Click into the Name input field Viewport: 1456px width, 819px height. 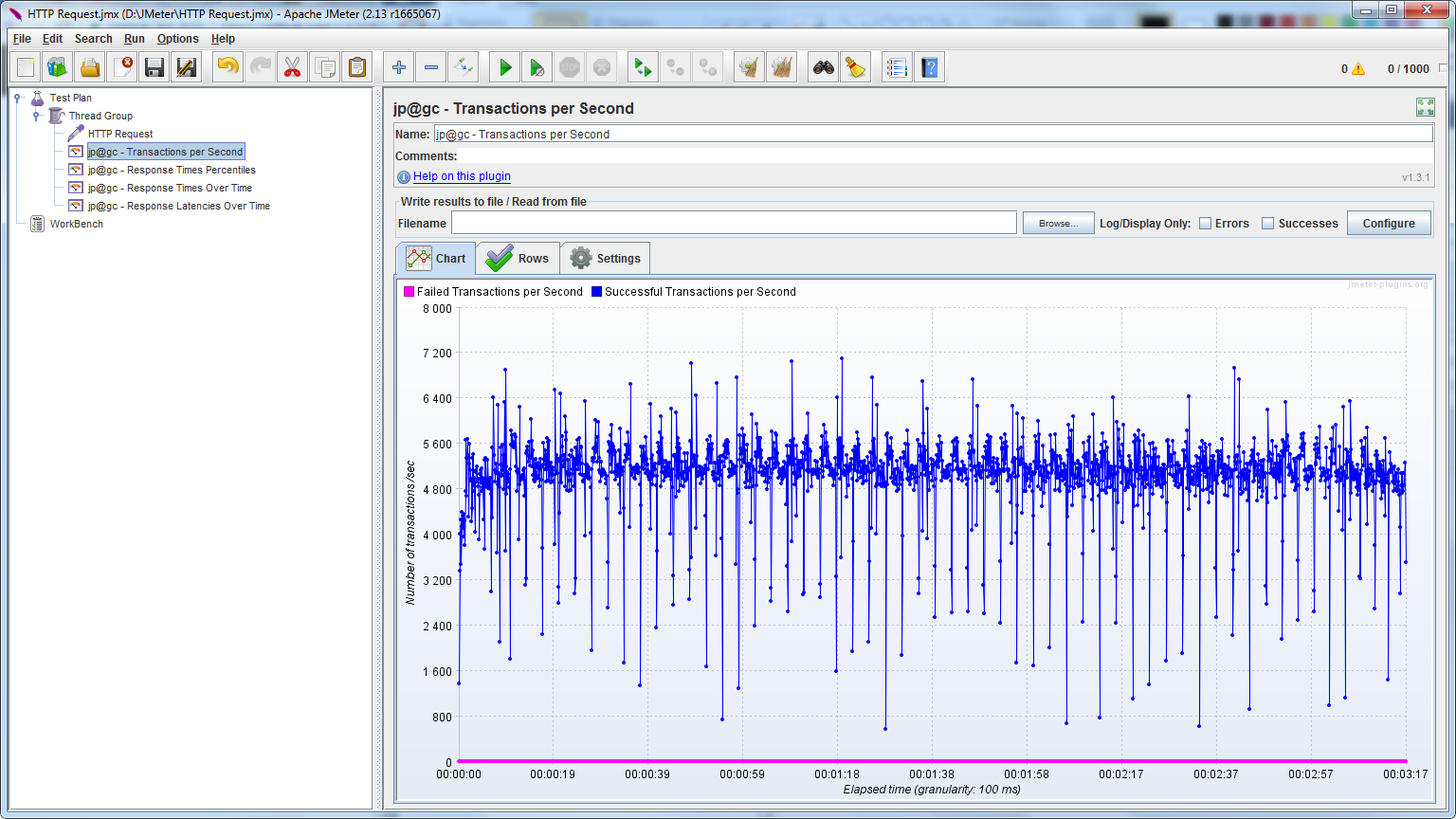pyautogui.click(x=933, y=134)
